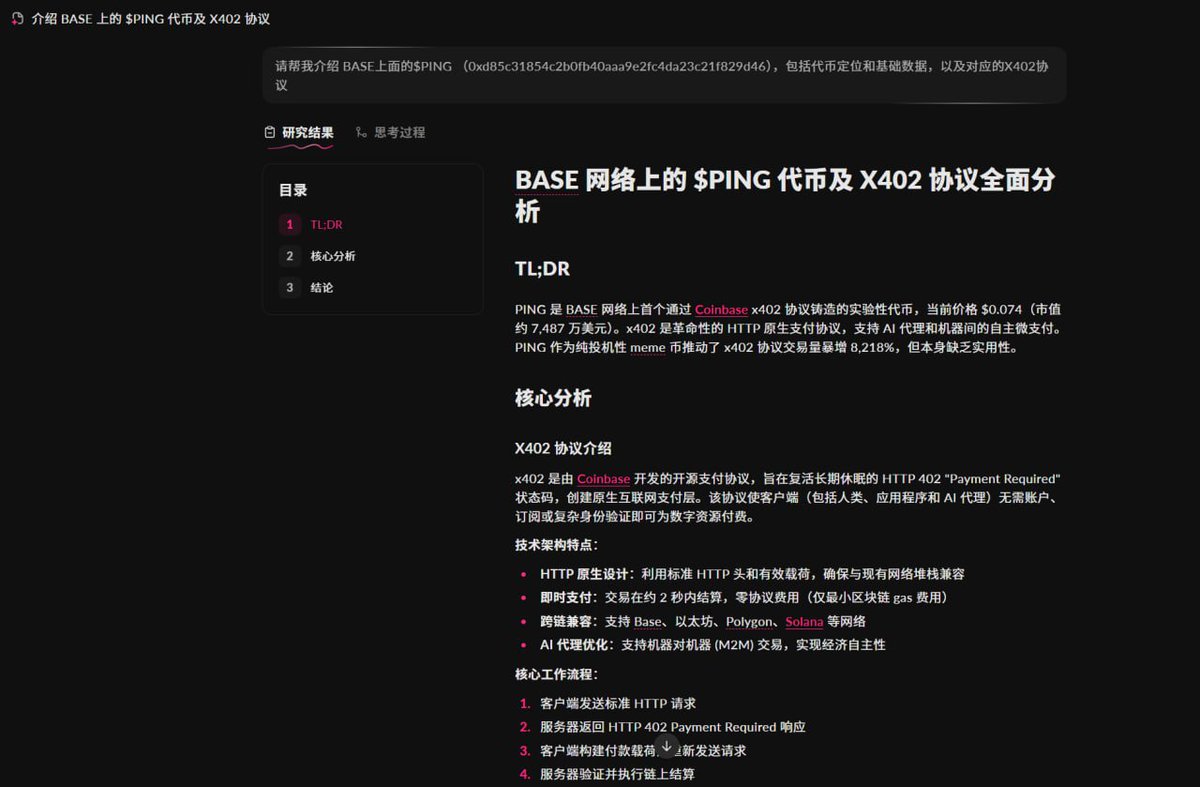1200x787 pixels.
Task: Click the app logo icon beside the page title
Action: 17,19
